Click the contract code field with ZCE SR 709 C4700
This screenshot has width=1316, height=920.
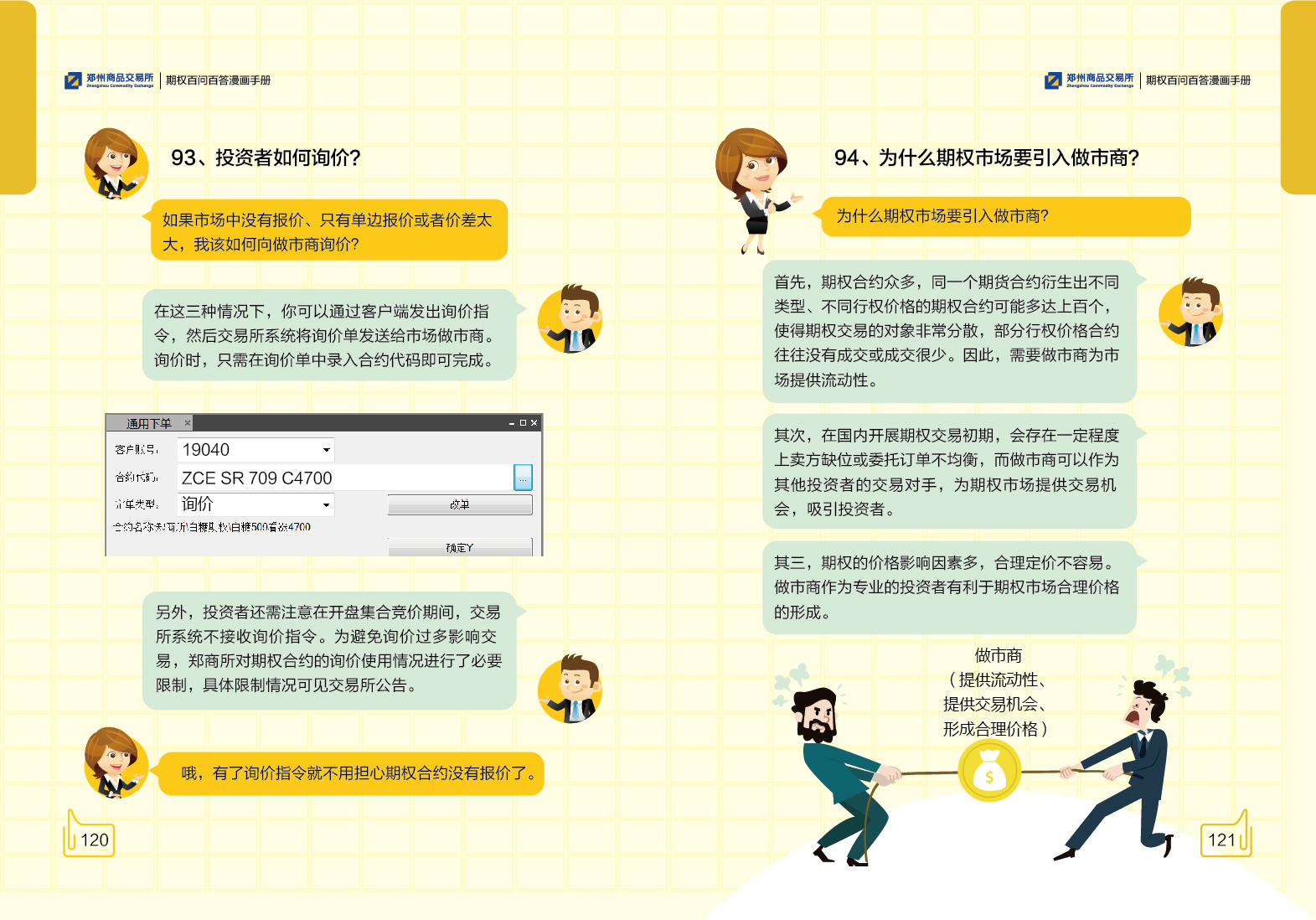(343, 478)
